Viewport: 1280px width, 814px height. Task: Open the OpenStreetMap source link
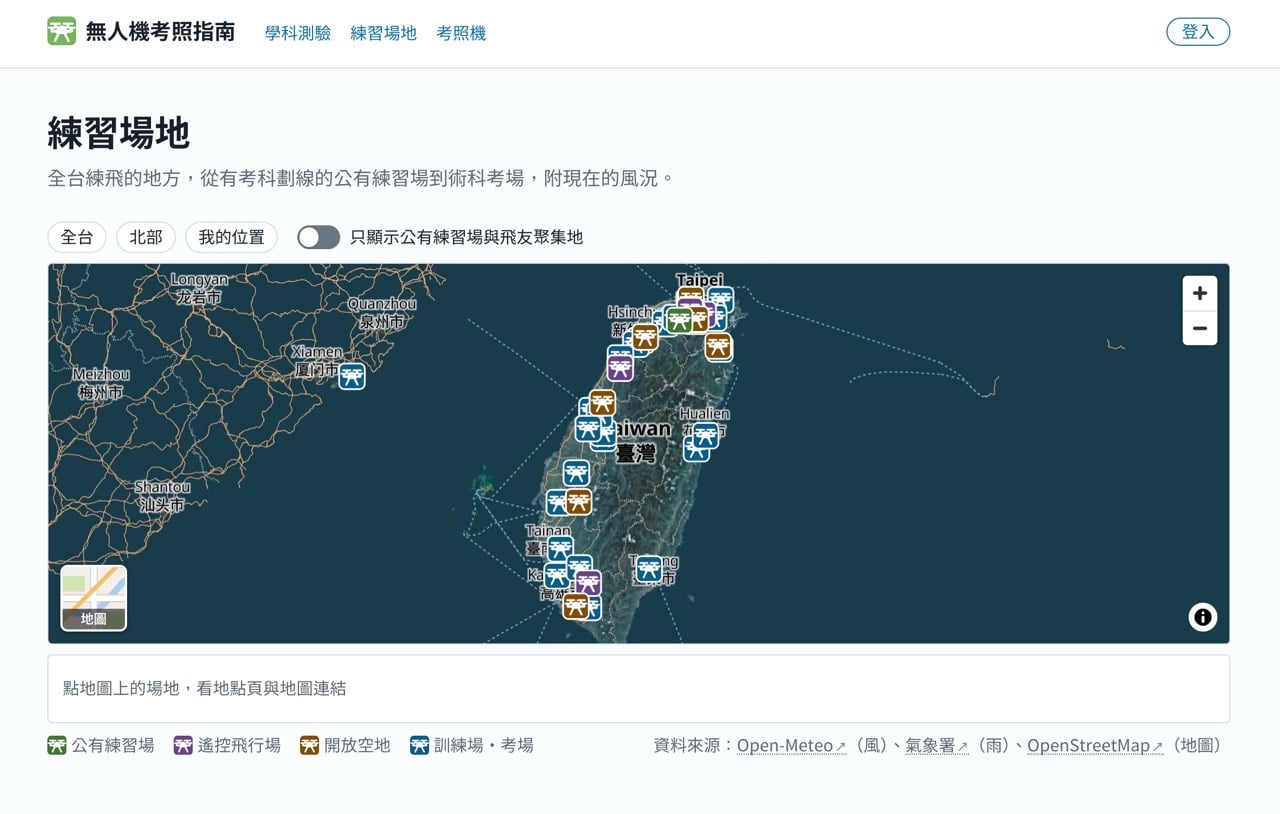tap(1095, 746)
